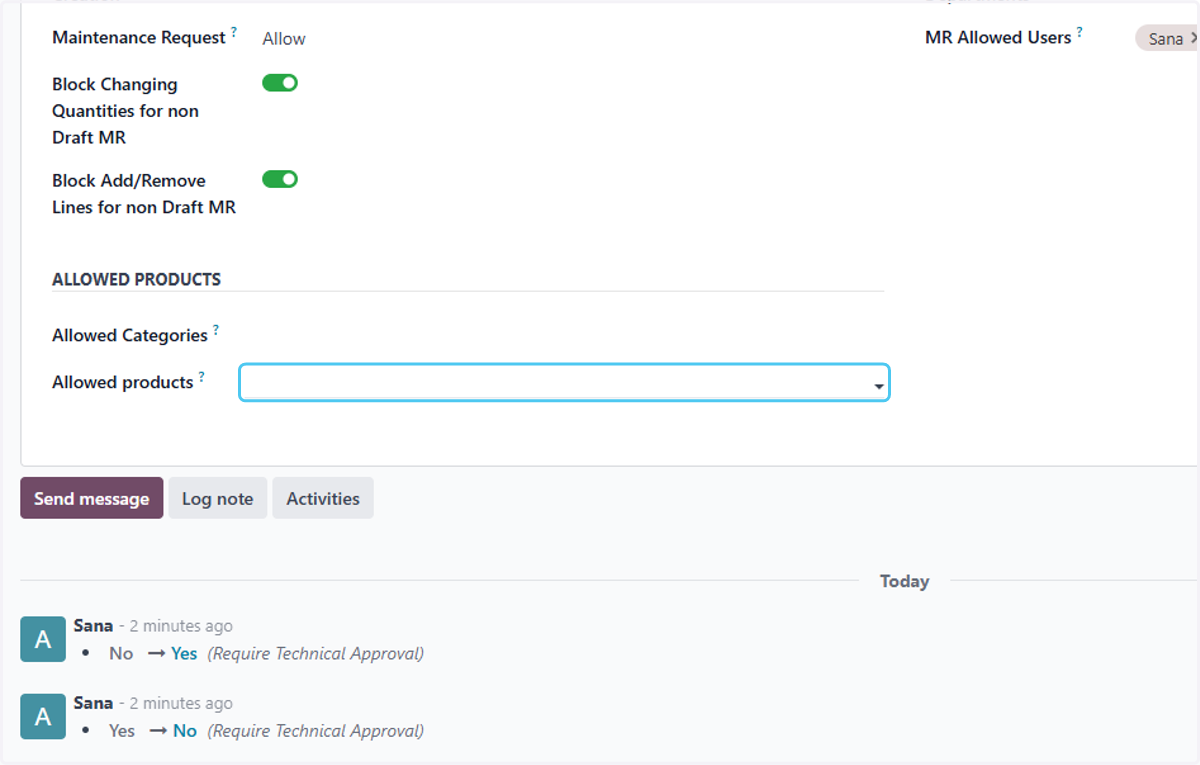Click help icon next to MR Allowed Users
Image resolution: width=1200 pixels, height=765 pixels.
coord(1080,32)
